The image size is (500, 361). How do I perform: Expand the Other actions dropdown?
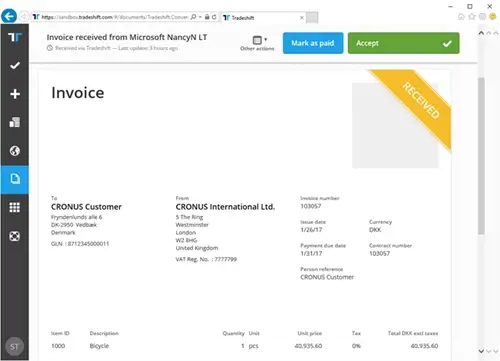(x=257, y=43)
